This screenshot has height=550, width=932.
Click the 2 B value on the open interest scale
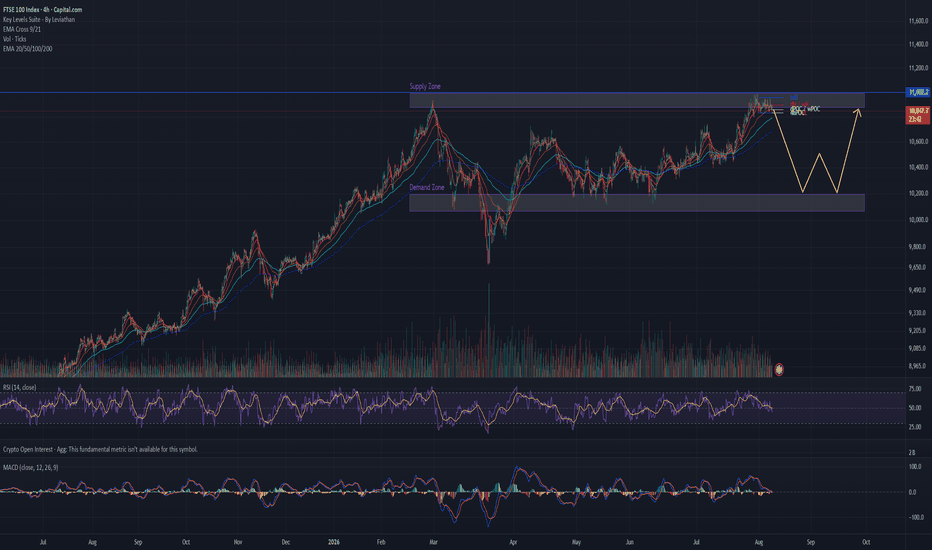pos(912,452)
